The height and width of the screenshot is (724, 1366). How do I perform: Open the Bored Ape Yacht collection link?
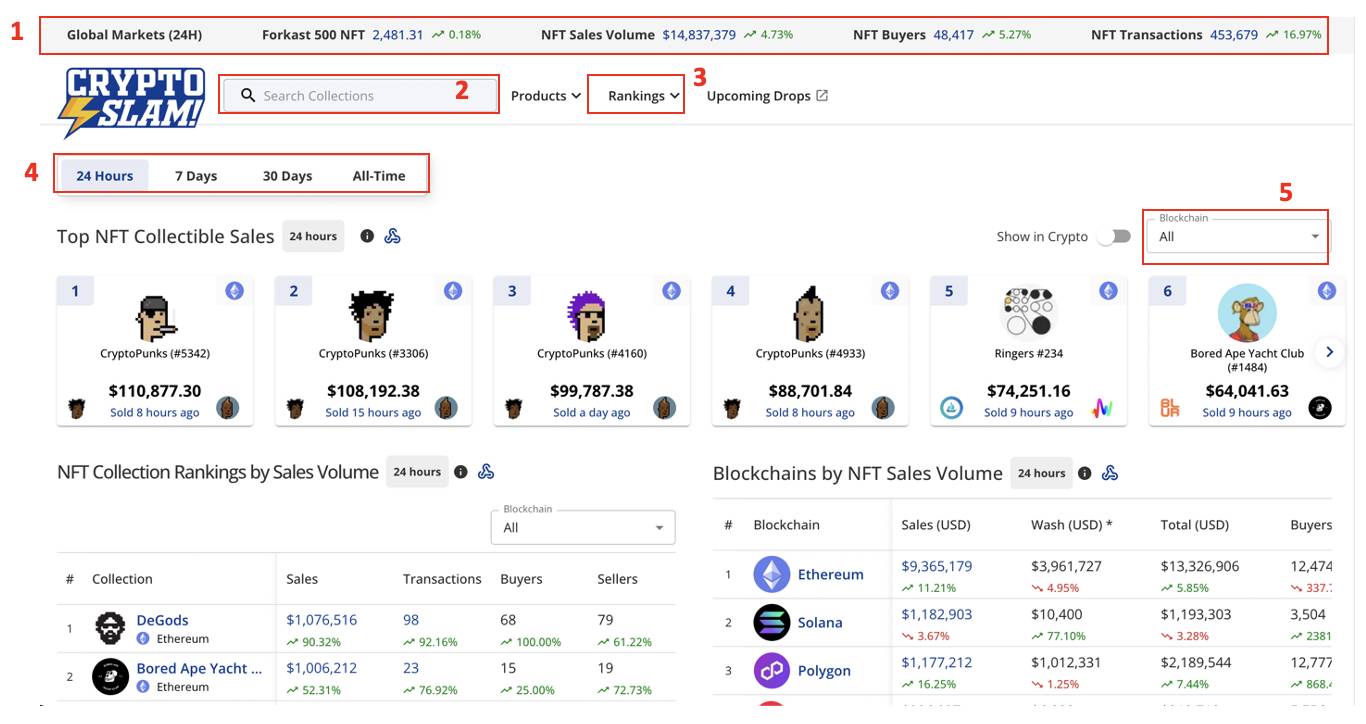coord(200,668)
